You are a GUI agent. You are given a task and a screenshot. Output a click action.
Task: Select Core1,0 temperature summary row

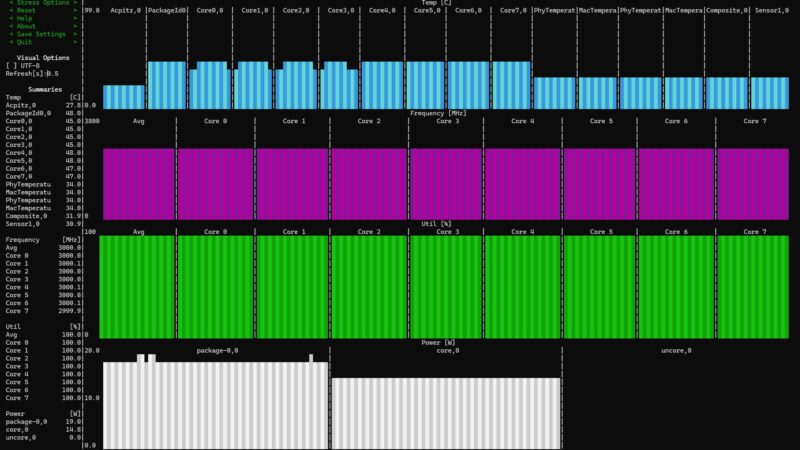tap(43, 129)
